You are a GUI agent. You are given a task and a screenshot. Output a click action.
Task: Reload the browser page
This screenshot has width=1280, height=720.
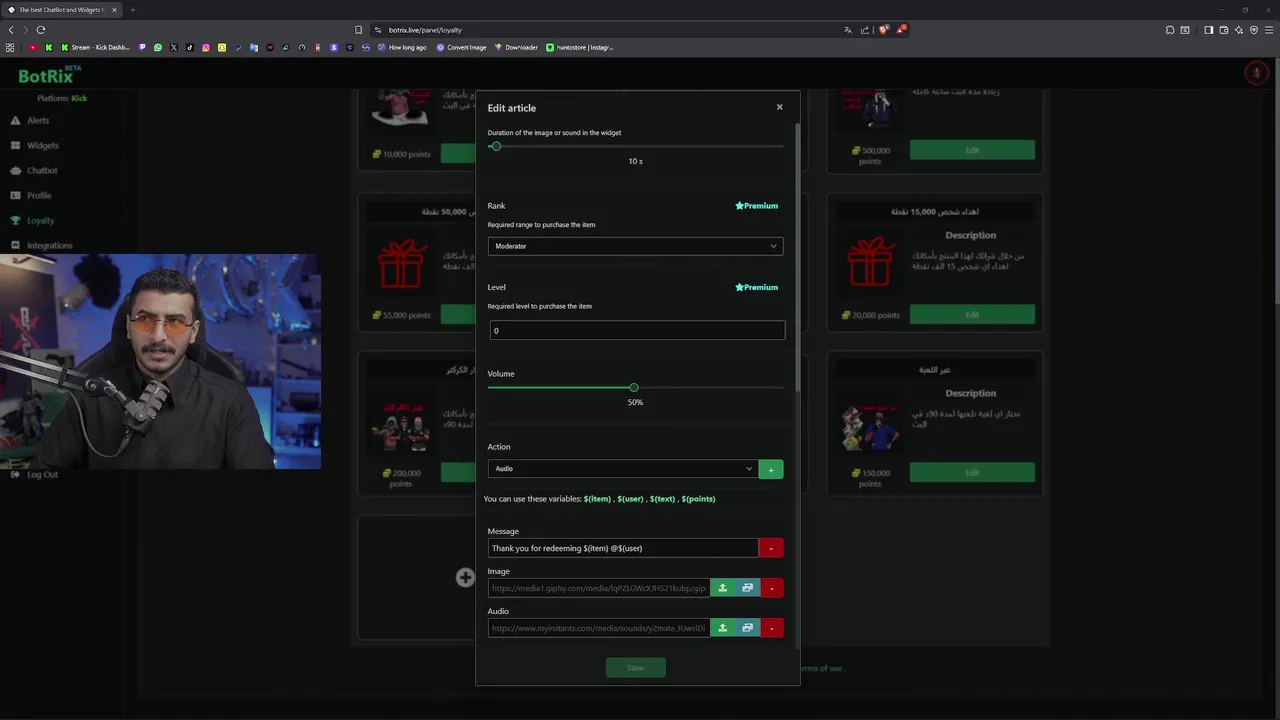coord(41,30)
